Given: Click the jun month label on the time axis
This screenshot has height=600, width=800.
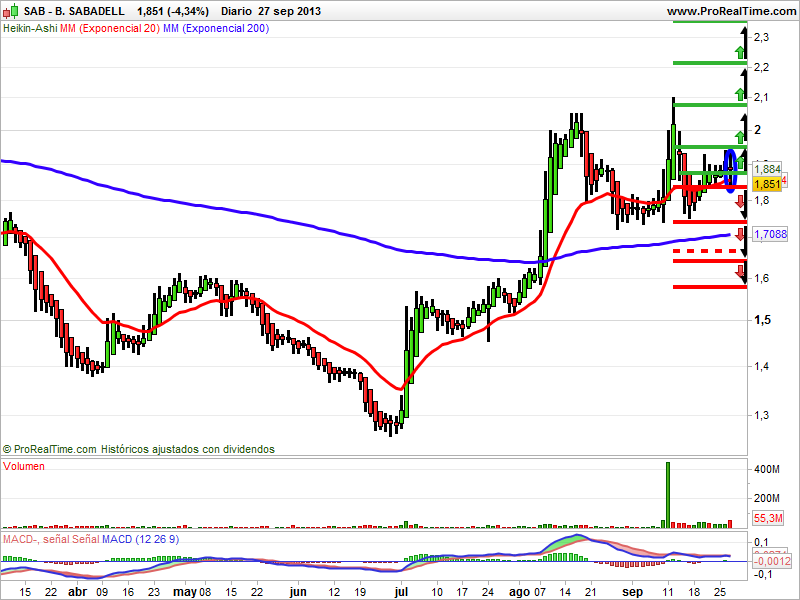Looking at the screenshot, I should (x=298, y=592).
